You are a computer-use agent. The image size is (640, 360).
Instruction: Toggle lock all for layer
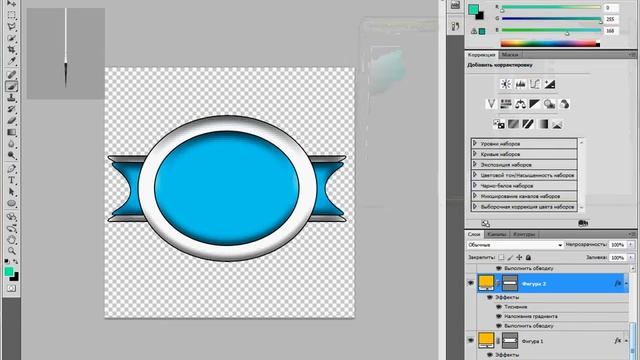tap(528, 257)
